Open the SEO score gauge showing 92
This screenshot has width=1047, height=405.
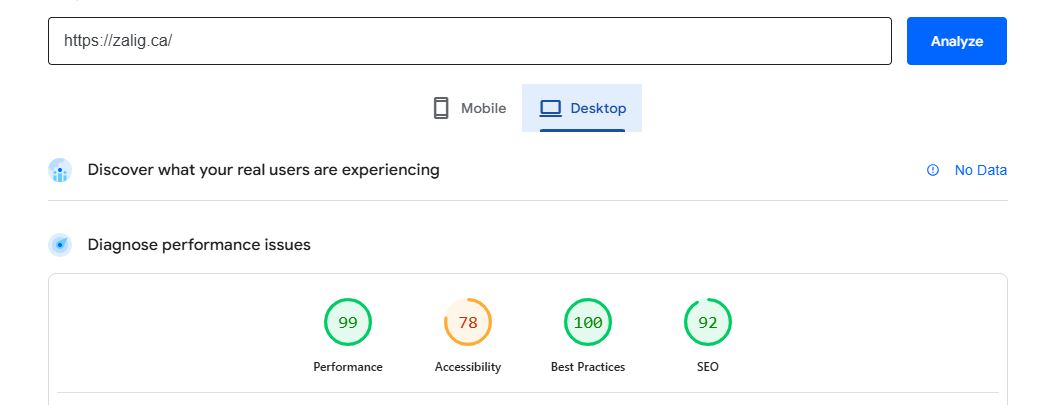[x=708, y=322]
